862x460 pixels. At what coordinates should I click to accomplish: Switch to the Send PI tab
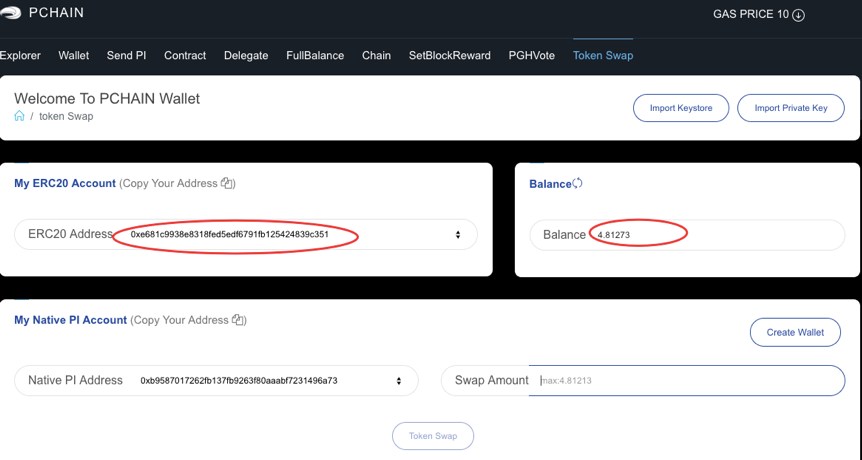pos(126,56)
